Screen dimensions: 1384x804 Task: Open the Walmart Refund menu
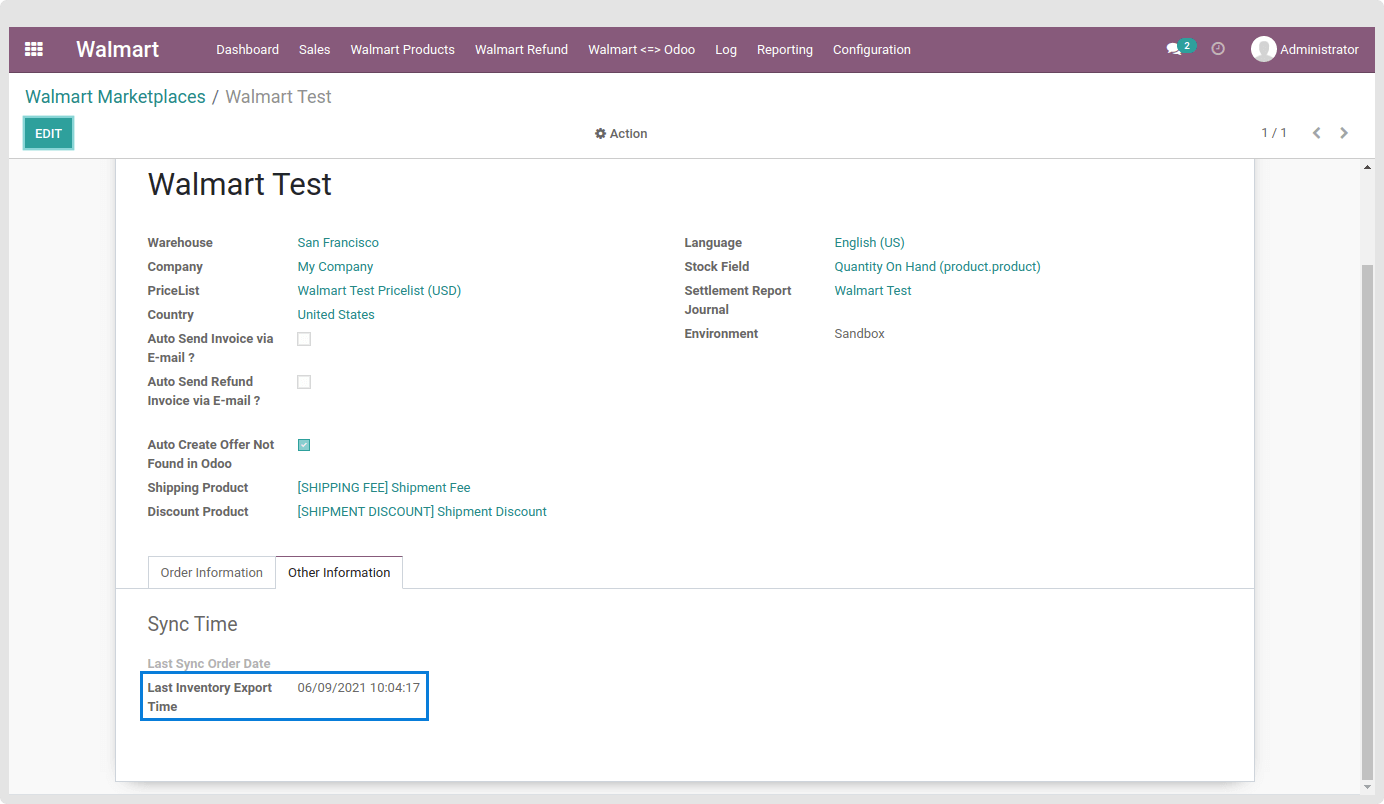click(x=521, y=49)
